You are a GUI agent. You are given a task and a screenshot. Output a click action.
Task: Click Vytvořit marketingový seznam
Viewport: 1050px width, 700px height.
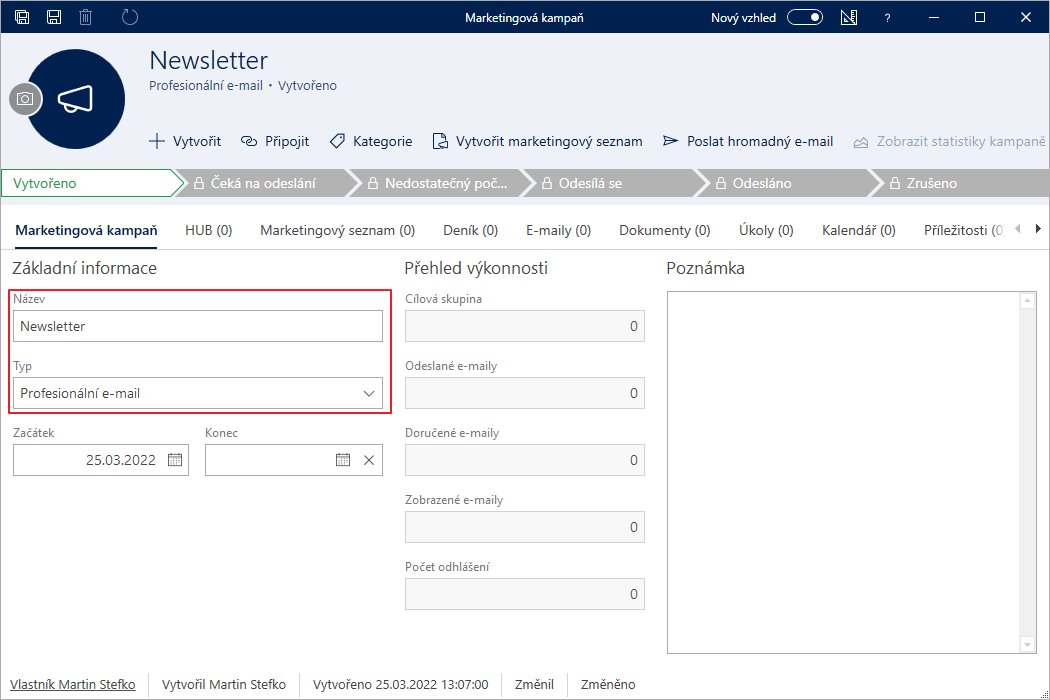pyautogui.click(x=538, y=141)
